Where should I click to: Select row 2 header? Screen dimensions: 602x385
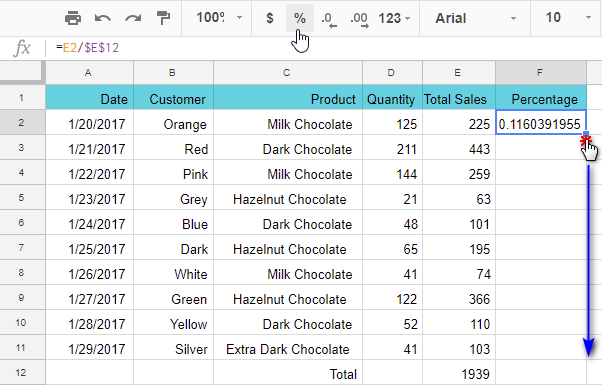click(22, 122)
